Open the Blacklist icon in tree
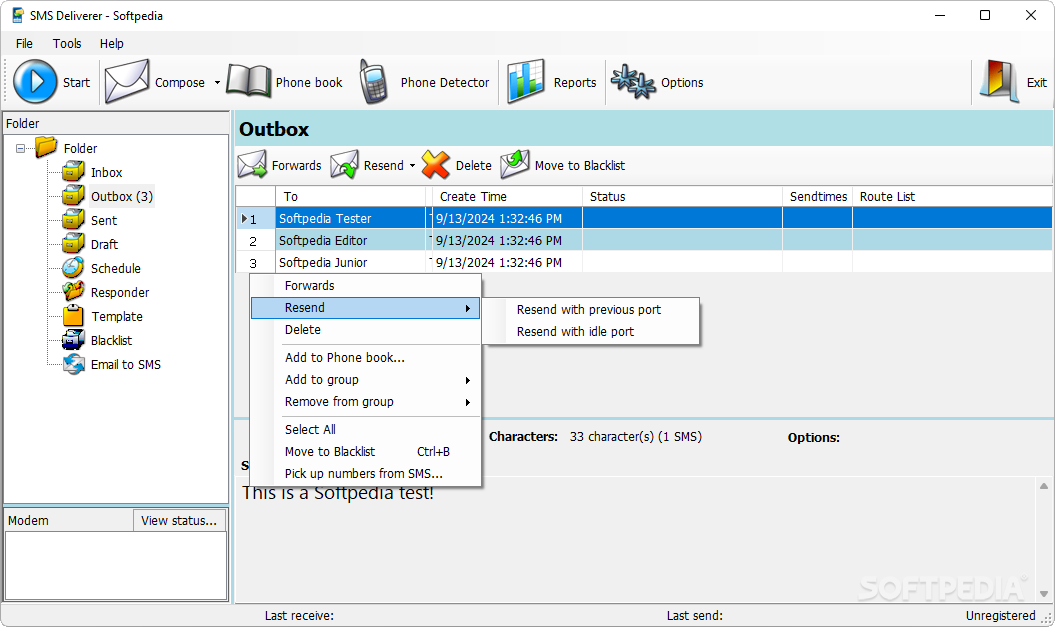This screenshot has height=627, width=1055. coord(73,340)
